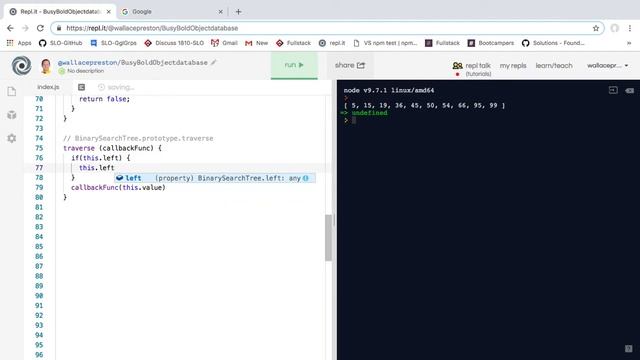Screen dimensions: 640x360
Task: Clear the console with the eraser icon
Action: (629, 90)
